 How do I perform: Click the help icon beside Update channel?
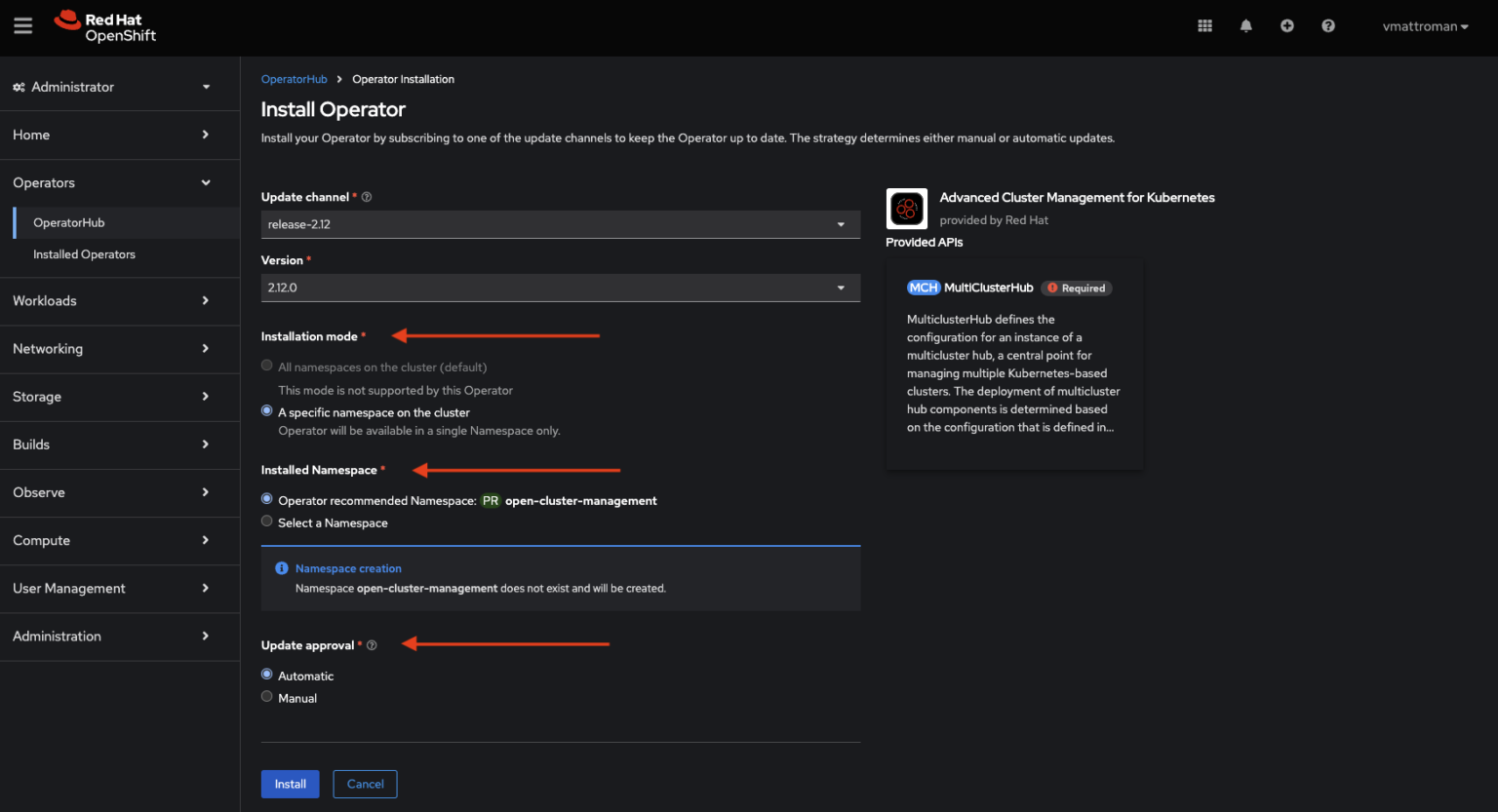click(x=366, y=196)
